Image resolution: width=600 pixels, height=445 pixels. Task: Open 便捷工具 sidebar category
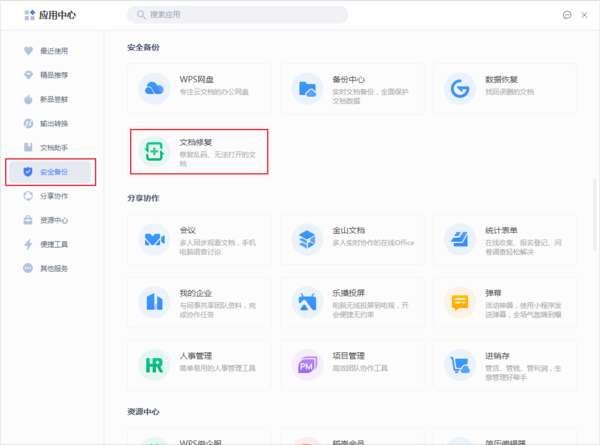click(x=53, y=244)
